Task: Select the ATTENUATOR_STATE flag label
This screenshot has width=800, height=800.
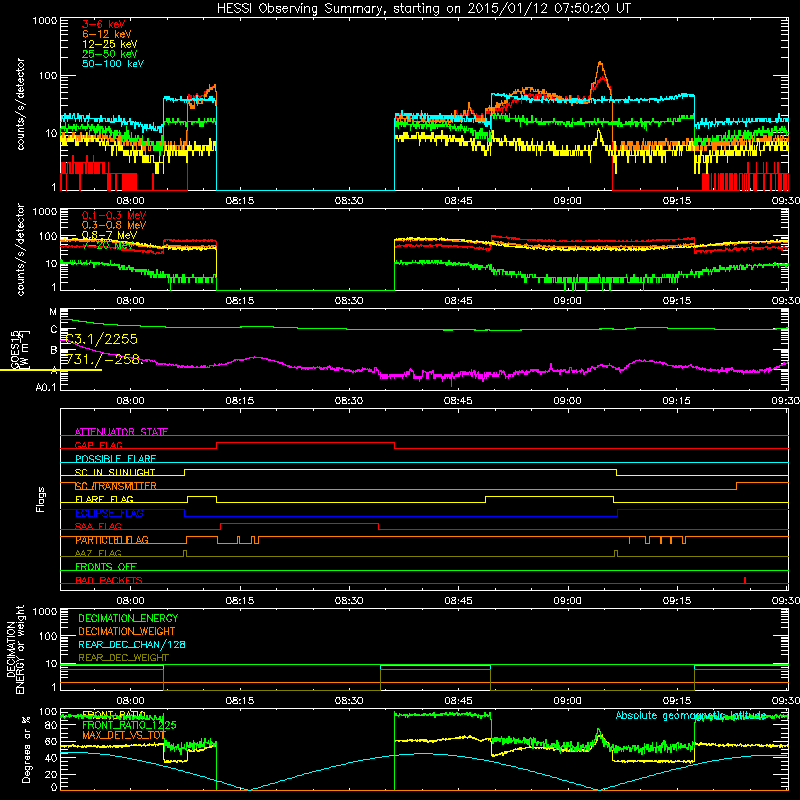Action: tap(121, 432)
